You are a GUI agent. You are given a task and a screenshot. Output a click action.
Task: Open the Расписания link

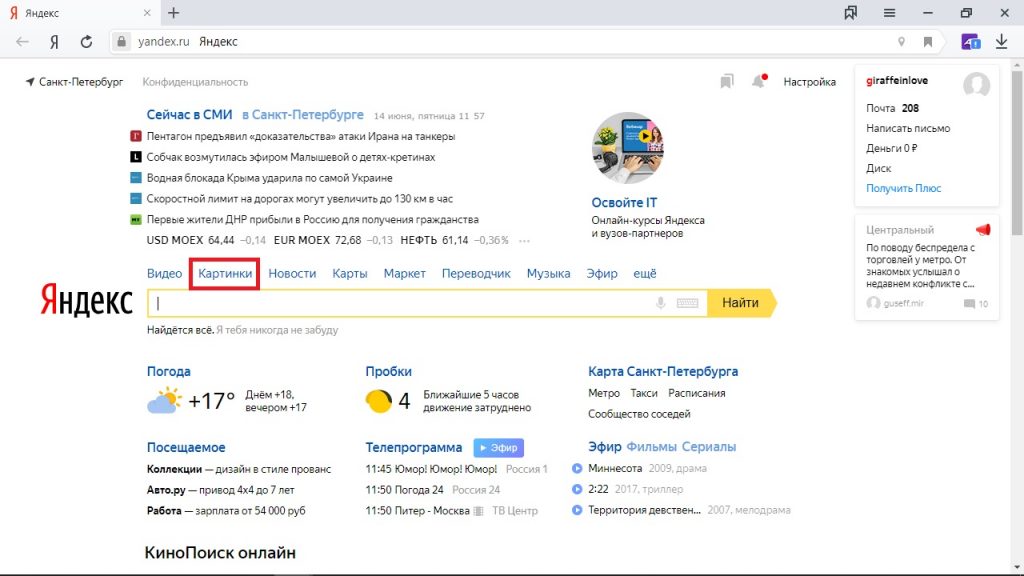point(697,393)
